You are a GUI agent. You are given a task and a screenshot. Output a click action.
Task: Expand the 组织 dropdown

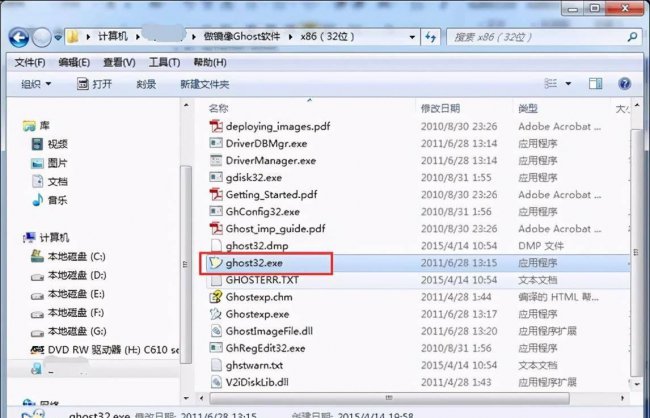coord(36,84)
